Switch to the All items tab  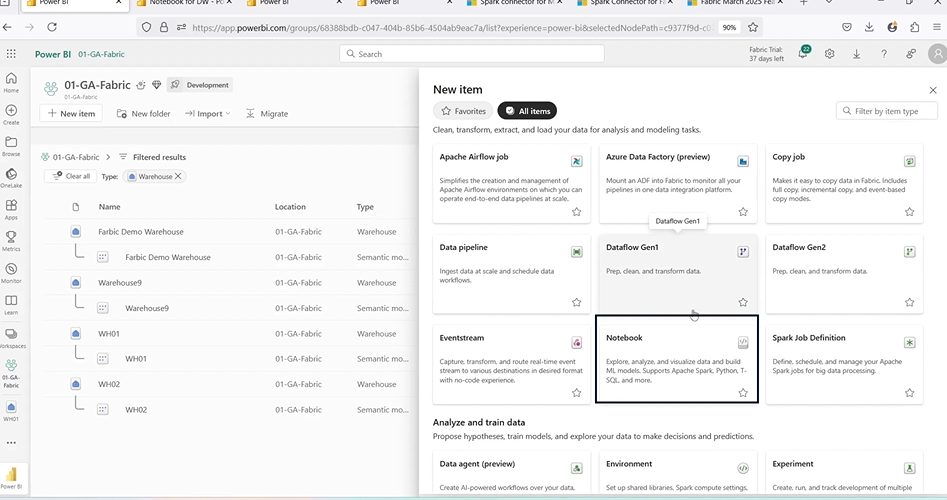527,111
